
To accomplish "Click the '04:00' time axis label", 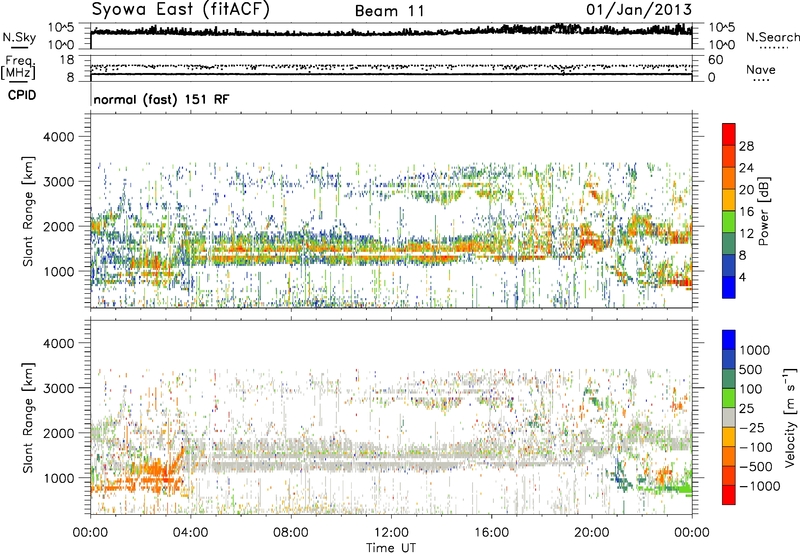I will pyautogui.click(x=191, y=533).
